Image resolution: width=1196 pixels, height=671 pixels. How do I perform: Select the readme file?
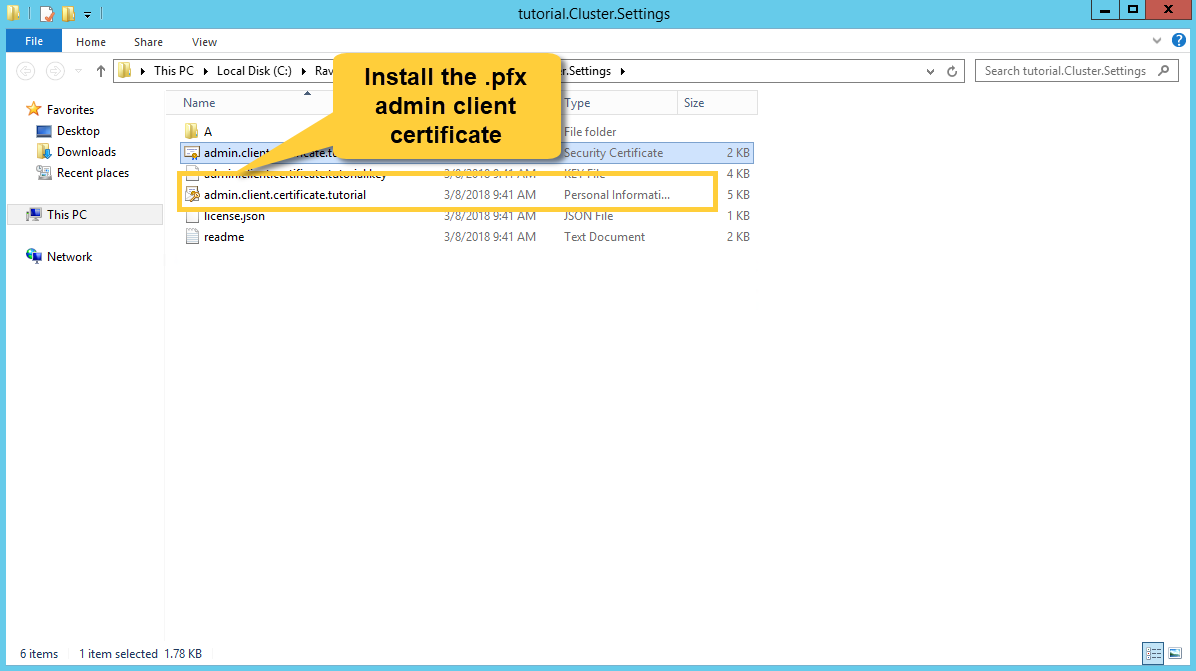223,237
